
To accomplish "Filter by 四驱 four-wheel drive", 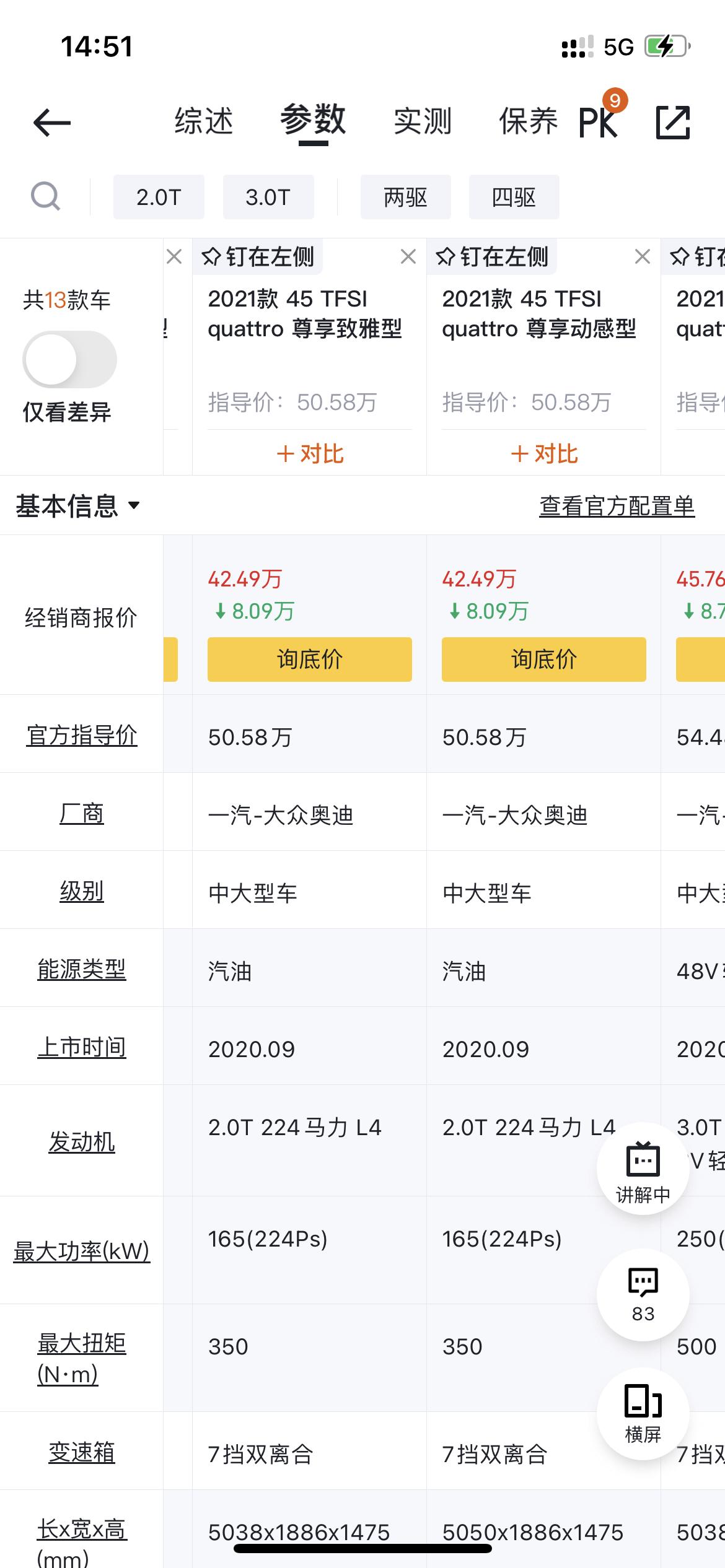I will point(514,197).
